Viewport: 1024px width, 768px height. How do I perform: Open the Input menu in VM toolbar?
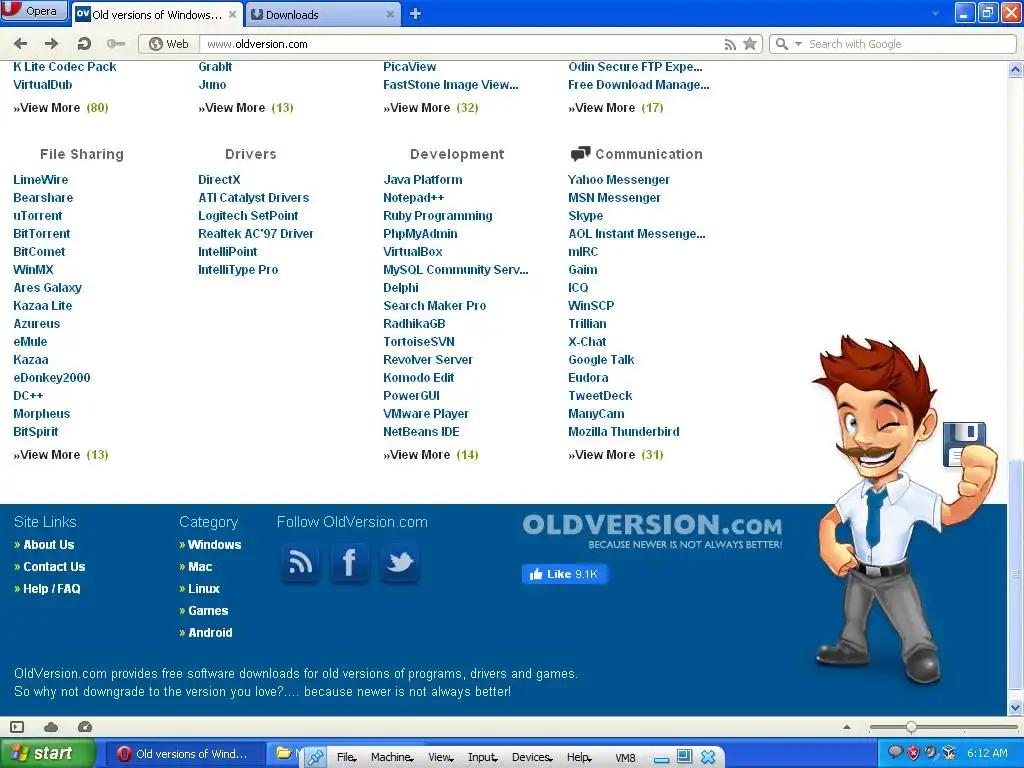[483, 757]
